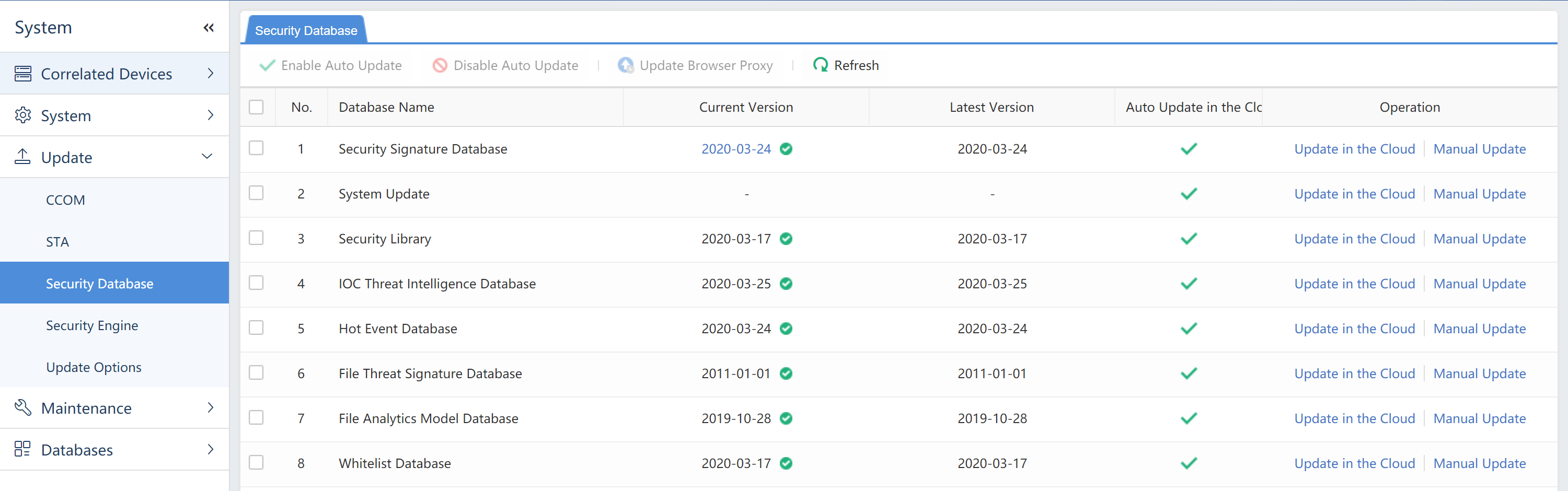The height and width of the screenshot is (491, 1568).
Task: Open Update Options in sidebar
Action: (94, 367)
